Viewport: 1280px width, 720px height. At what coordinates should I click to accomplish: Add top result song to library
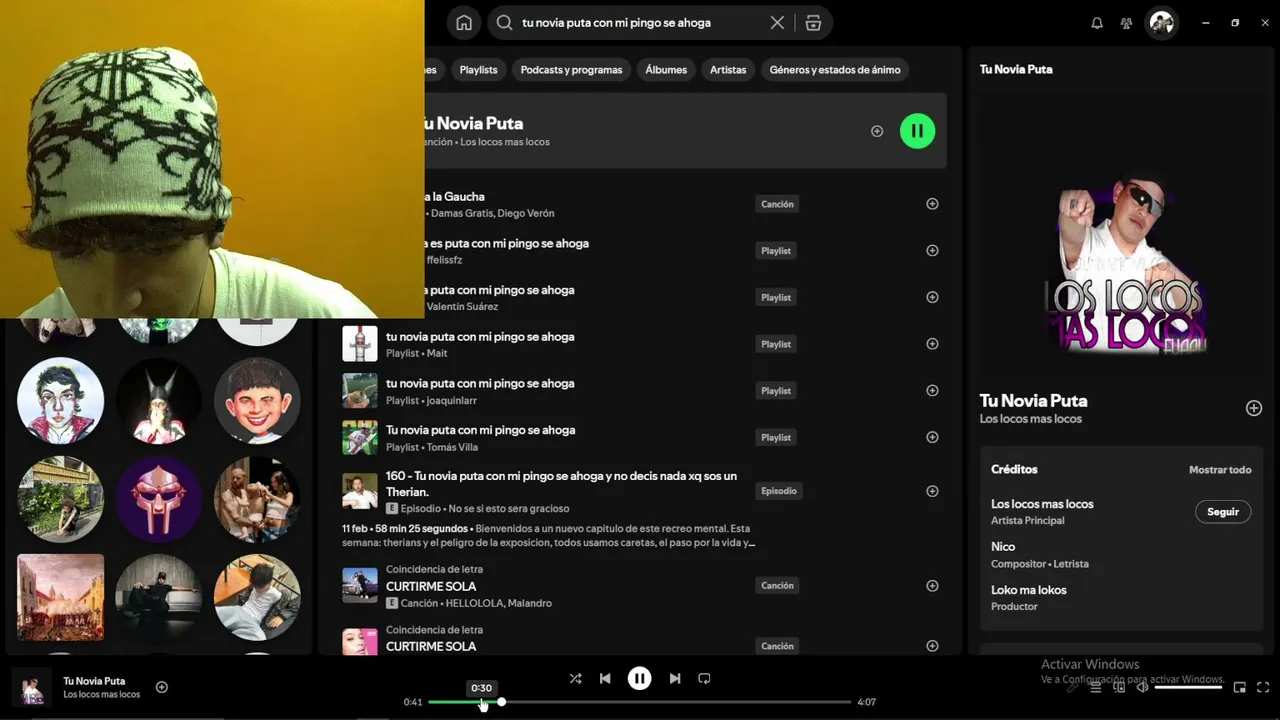tap(877, 131)
